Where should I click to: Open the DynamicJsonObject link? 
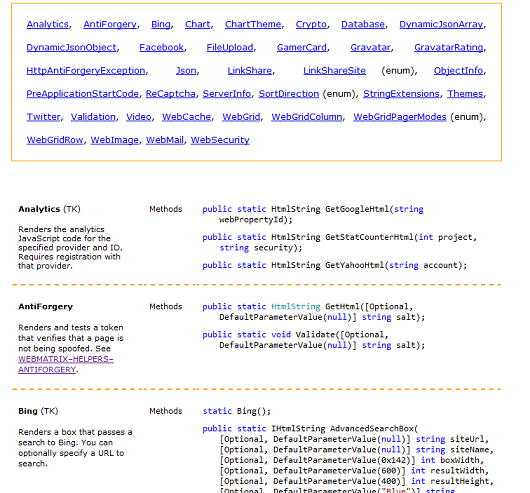tap(72, 47)
